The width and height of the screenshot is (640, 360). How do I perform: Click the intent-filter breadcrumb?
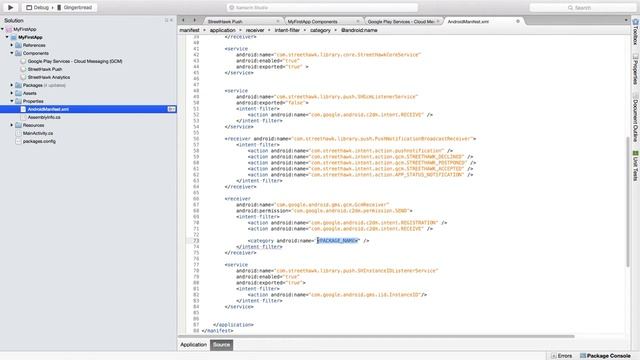click(287, 30)
